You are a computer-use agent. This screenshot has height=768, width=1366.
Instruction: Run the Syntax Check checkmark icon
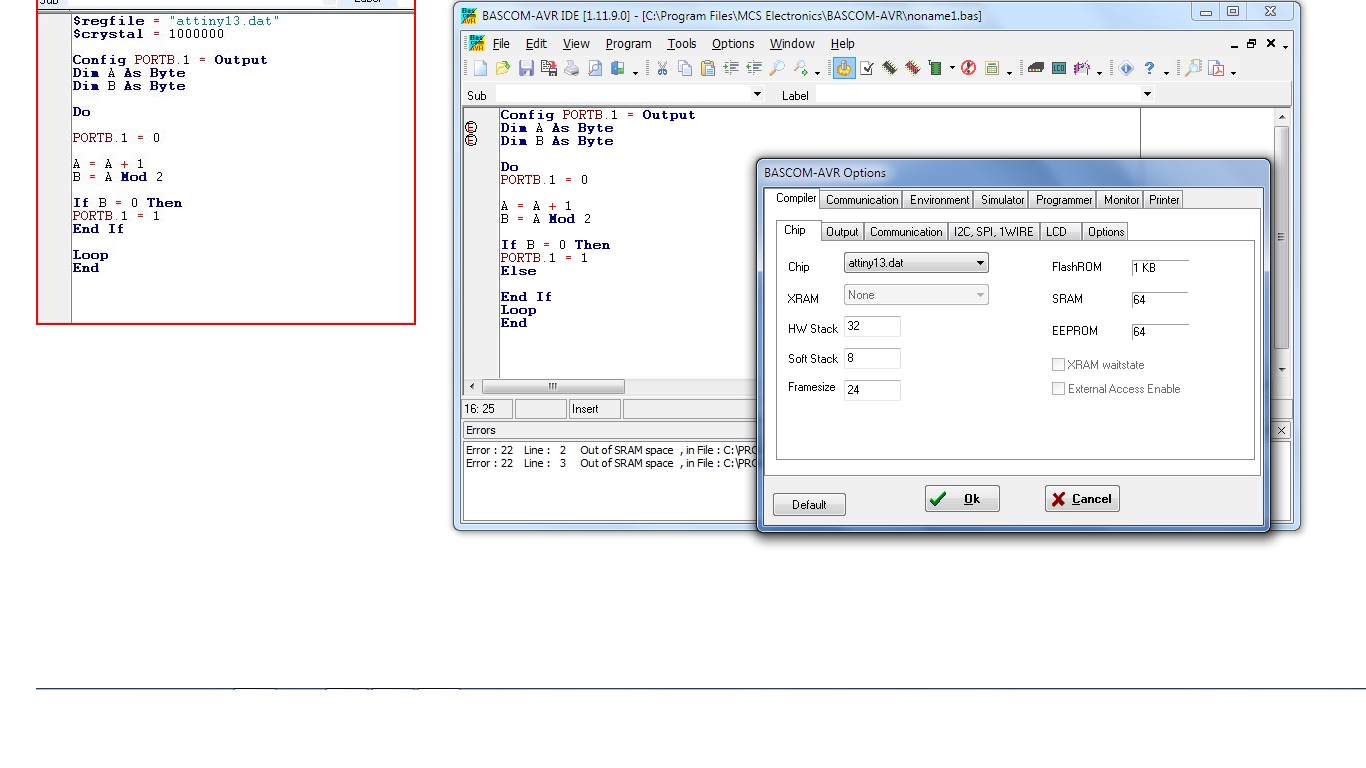(867, 68)
